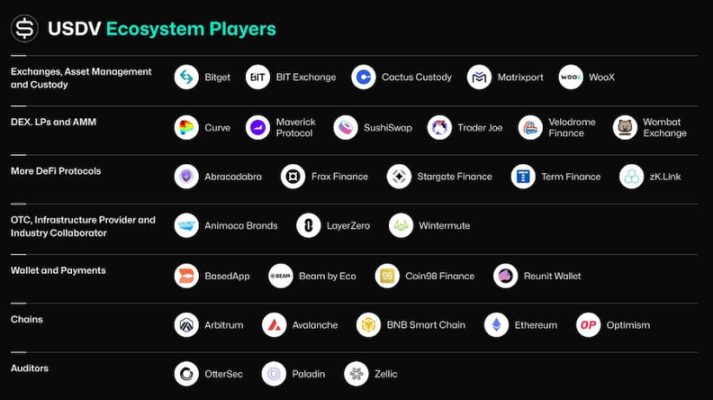Open the Arbitrum chain logo
This screenshot has height=400, width=713.
point(186,325)
